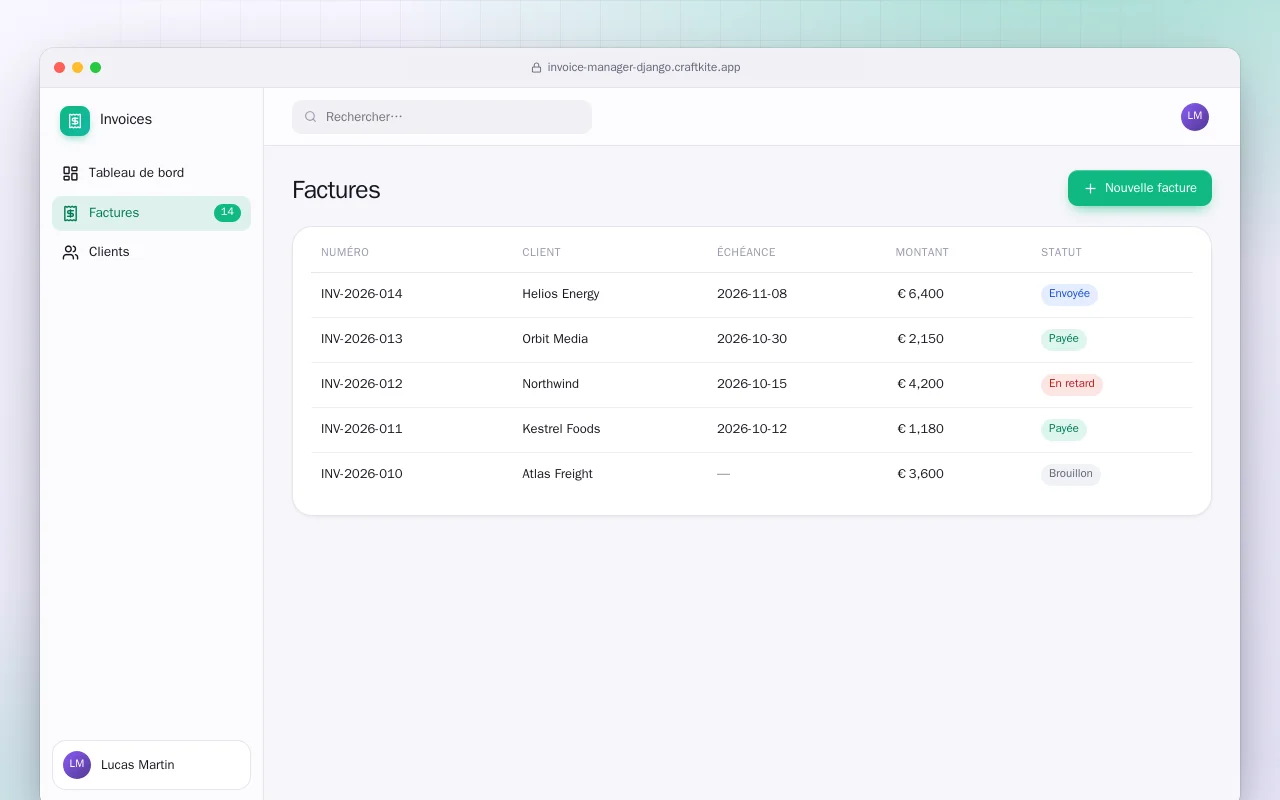Click the Factures page heading
The width and height of the screenshot is (1280, 800).
tap(336, 190)
